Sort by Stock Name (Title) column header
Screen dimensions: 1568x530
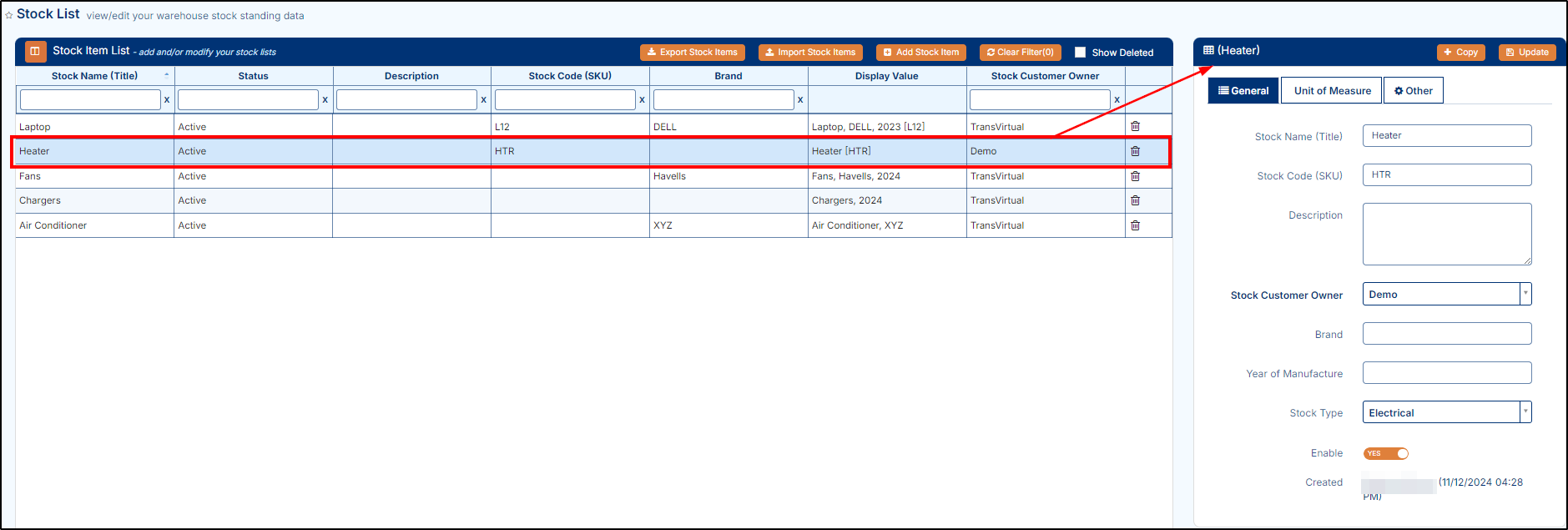click(x=94, y=76)
